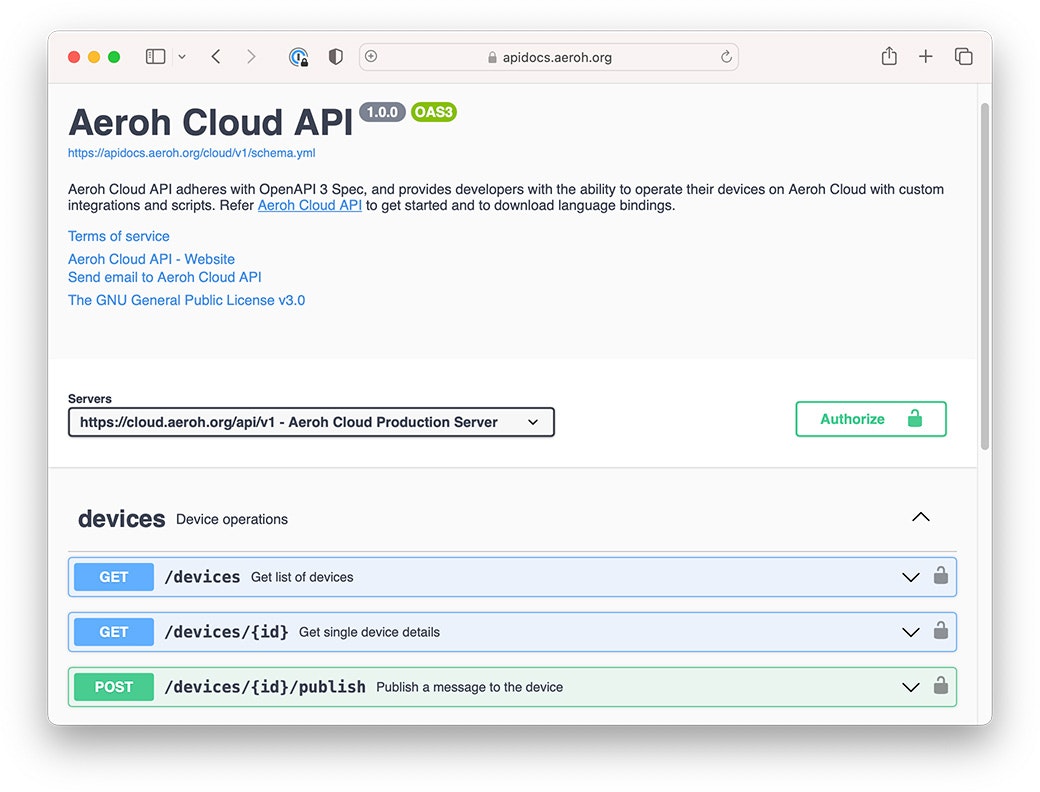Go forward with the forward arrow
The height and width of the screenshot is (792, 1040).
(251, 56)
